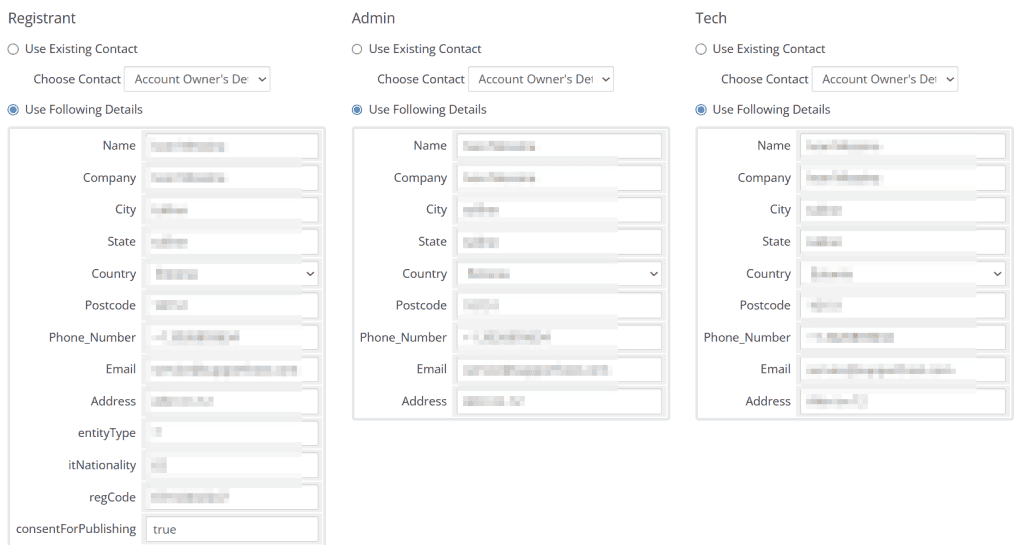Click consentForPublishing field containing true
The image size is (1024, 545).
click(x=232, y=529)
